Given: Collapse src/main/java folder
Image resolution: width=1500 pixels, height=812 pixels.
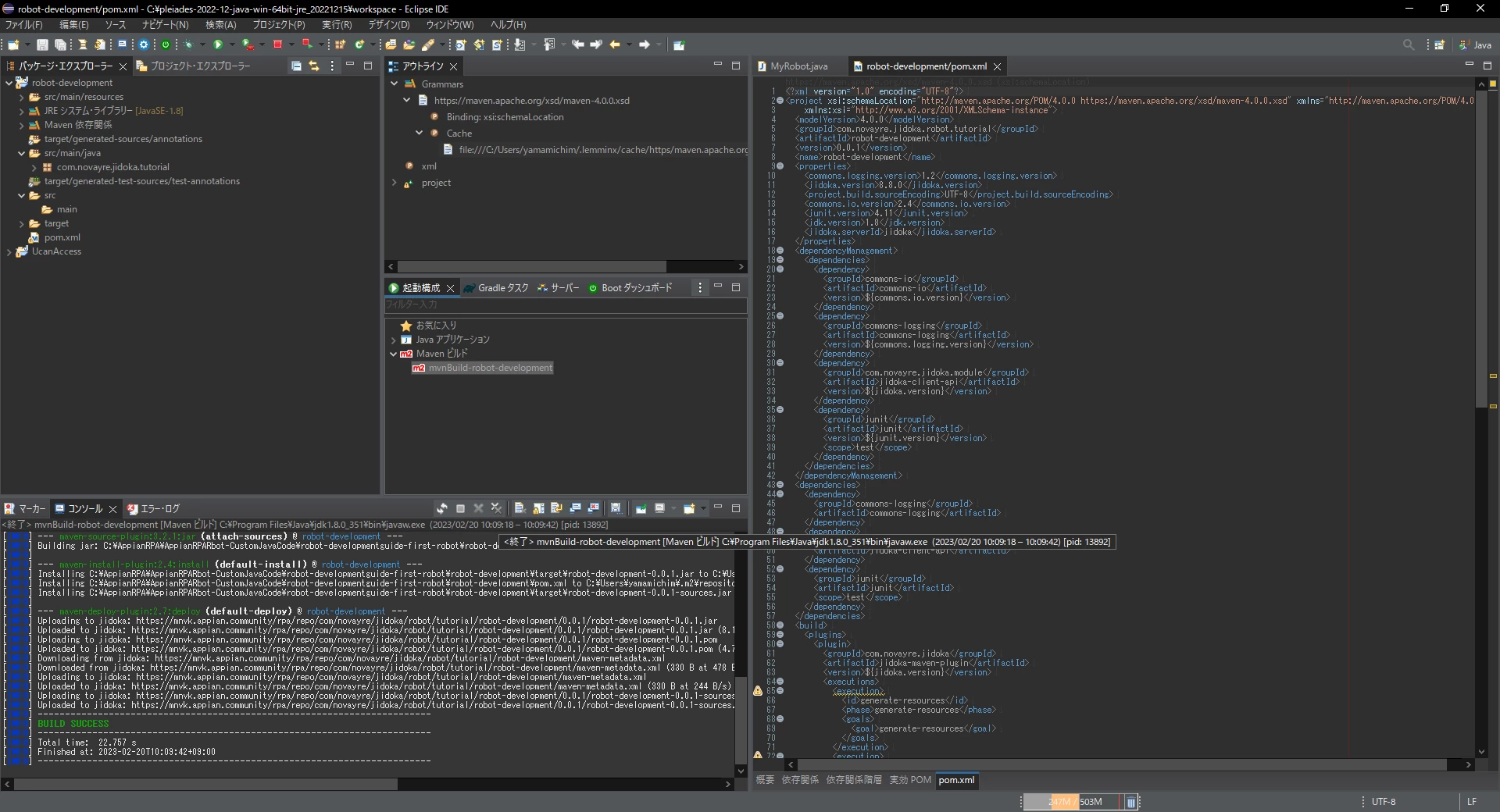Looking at the screenshot, I should 21,153.
